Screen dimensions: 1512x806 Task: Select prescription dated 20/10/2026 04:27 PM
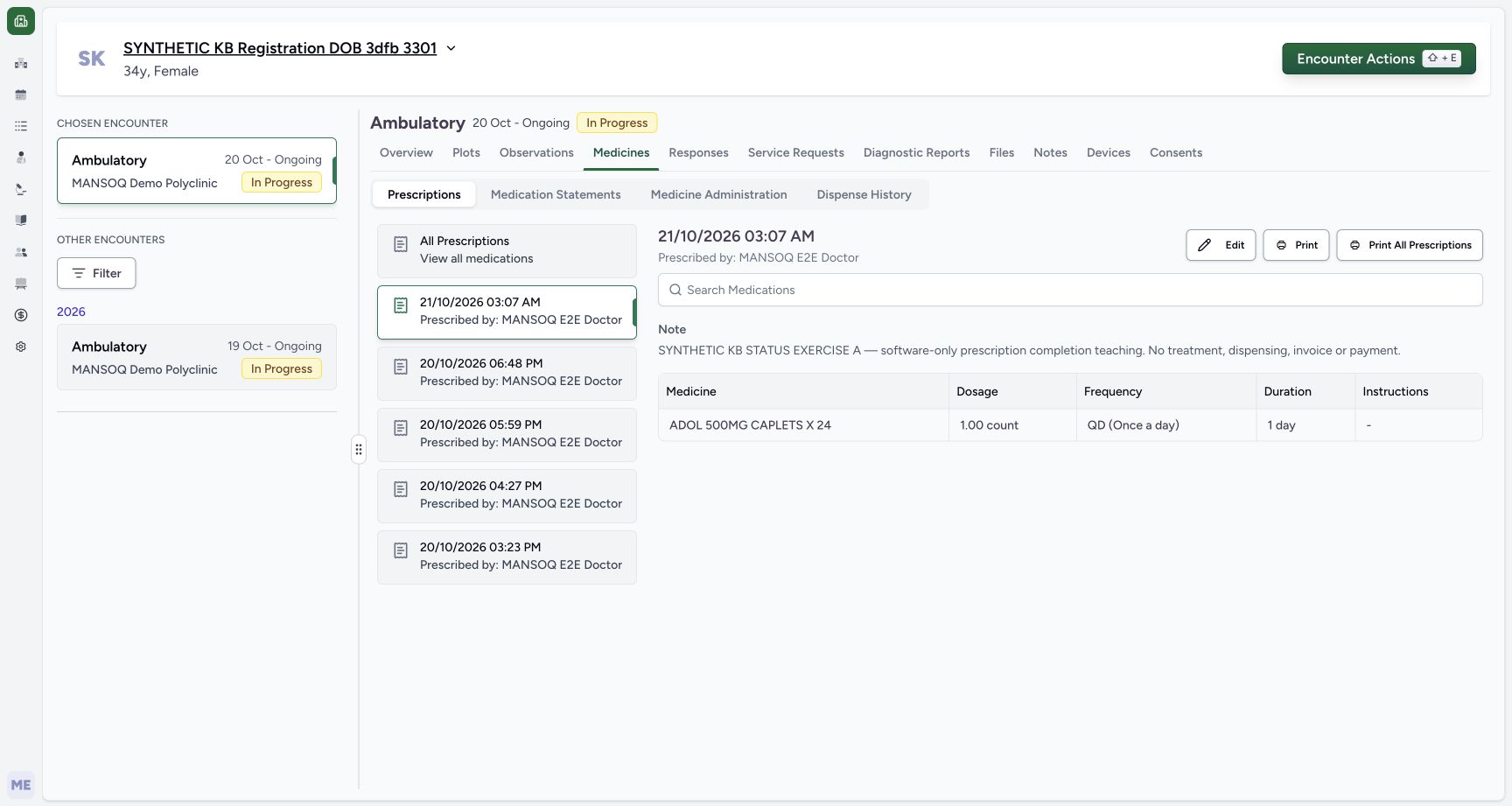click(507, 496)
